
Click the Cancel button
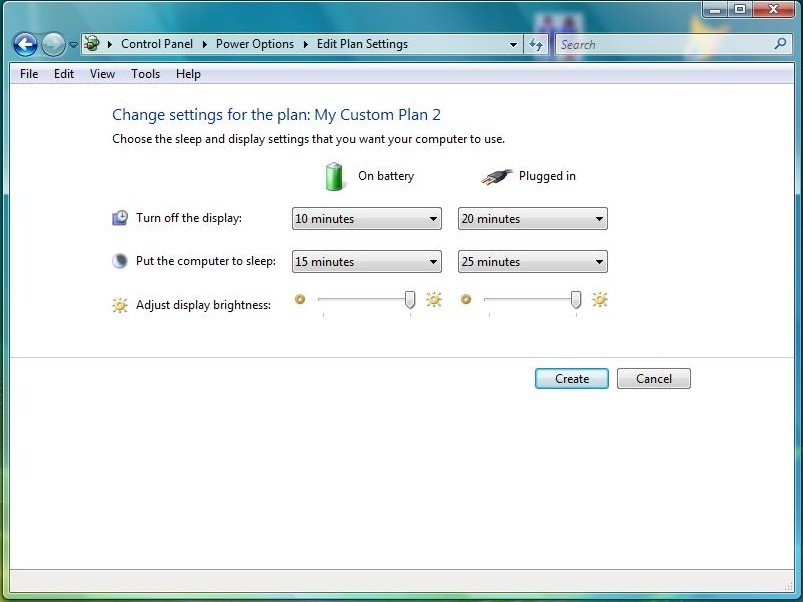654,379
